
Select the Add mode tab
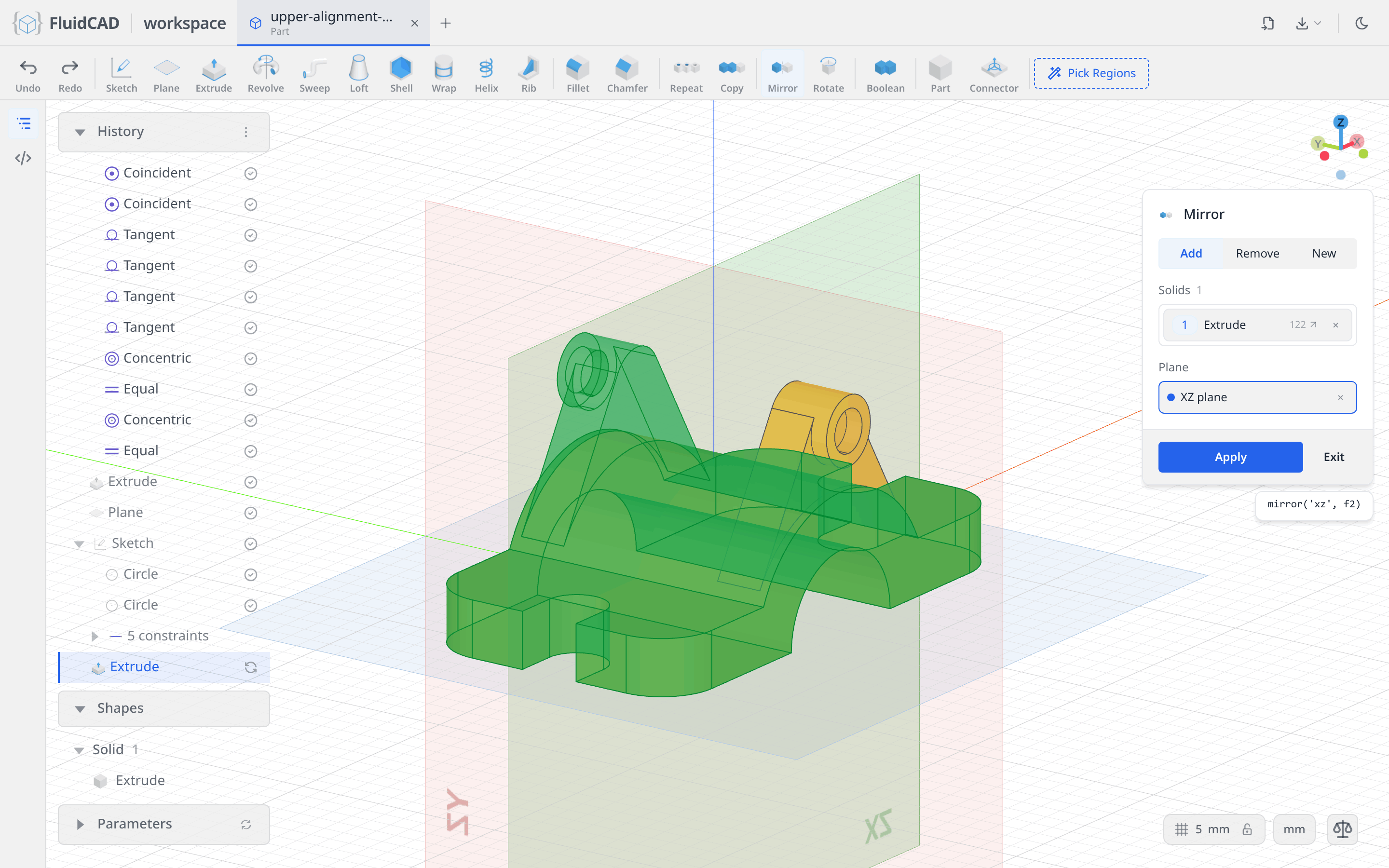(x=1191, y=253)
